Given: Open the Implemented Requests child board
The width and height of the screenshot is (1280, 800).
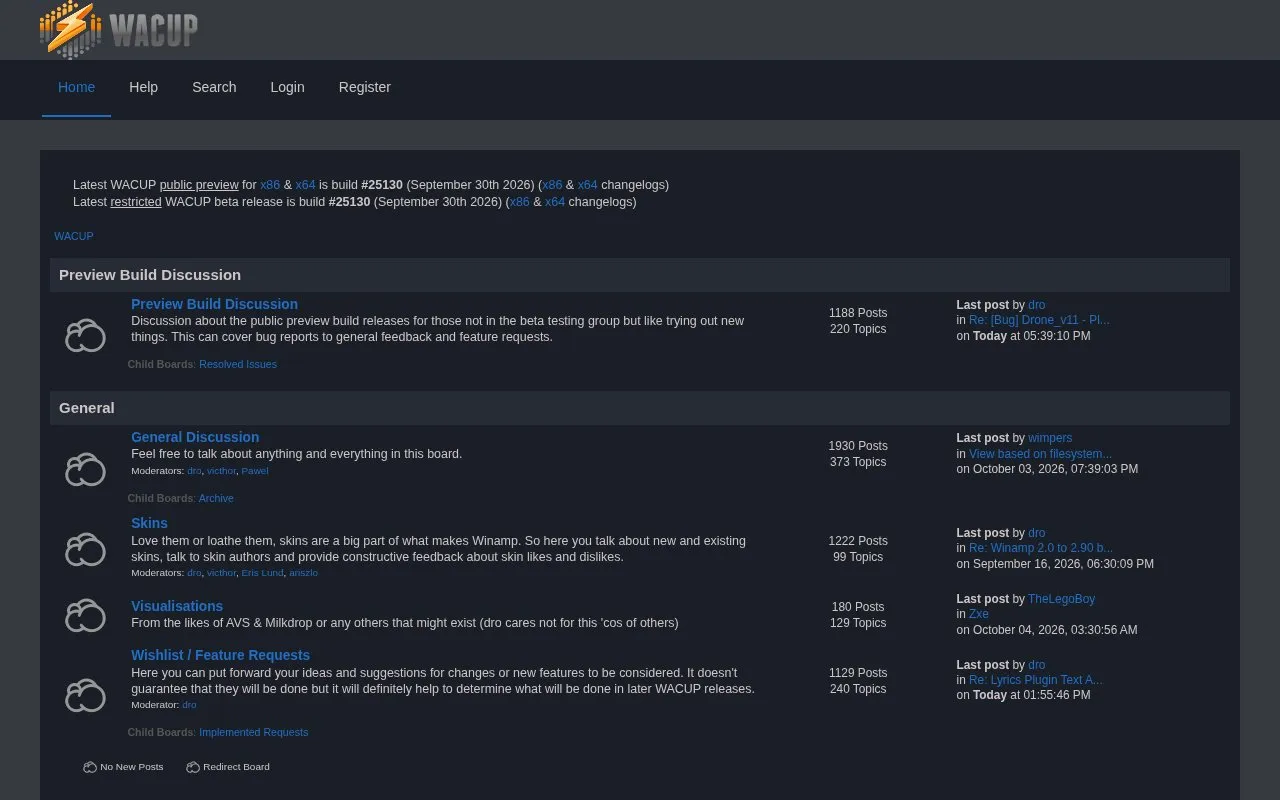Looking at the screenshot, I should tap(253, 732).
